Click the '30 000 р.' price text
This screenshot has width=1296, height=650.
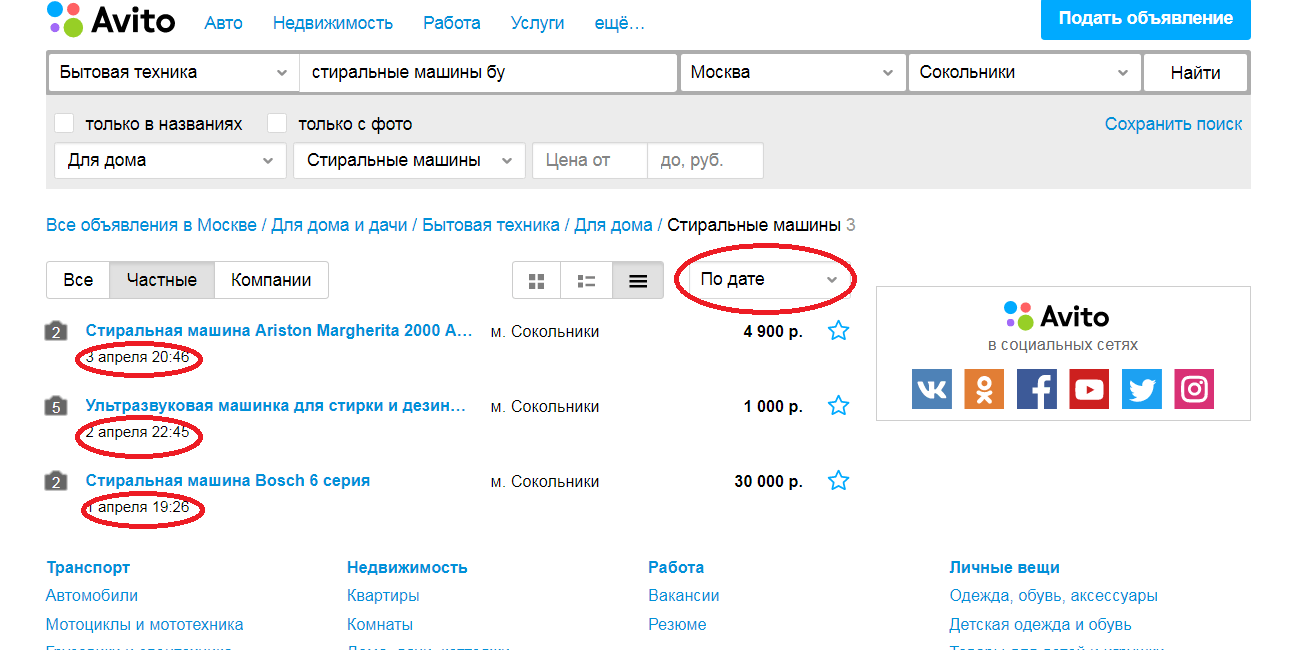768,481
